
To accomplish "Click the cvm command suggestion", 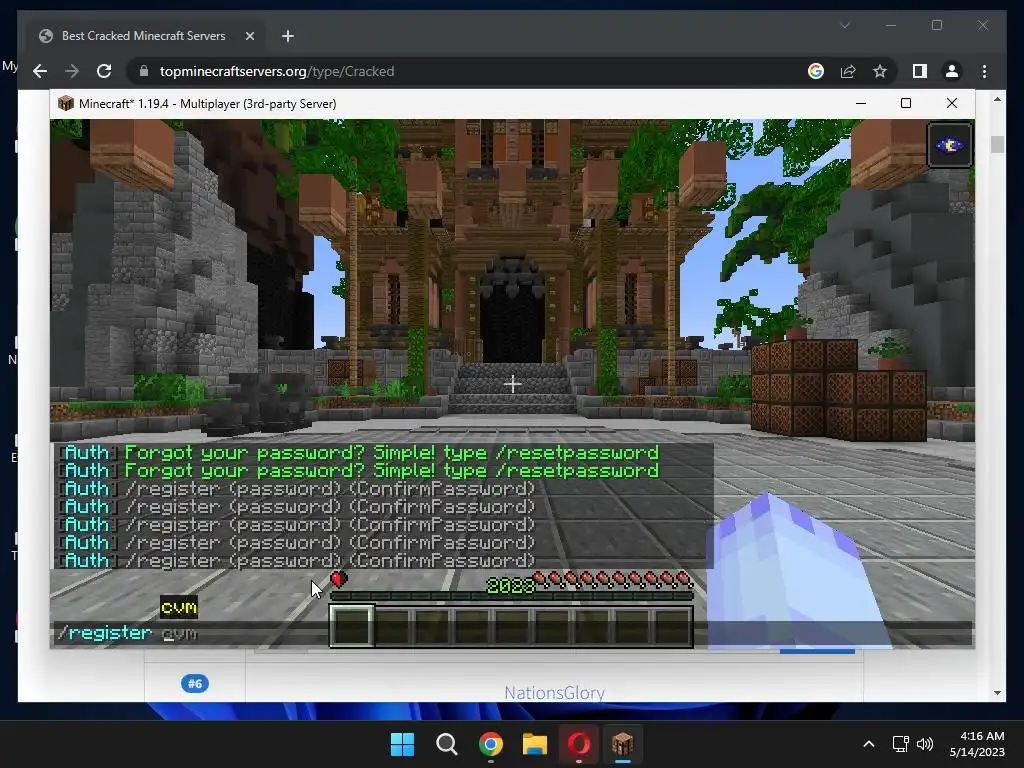I will [x=178, y=608].
